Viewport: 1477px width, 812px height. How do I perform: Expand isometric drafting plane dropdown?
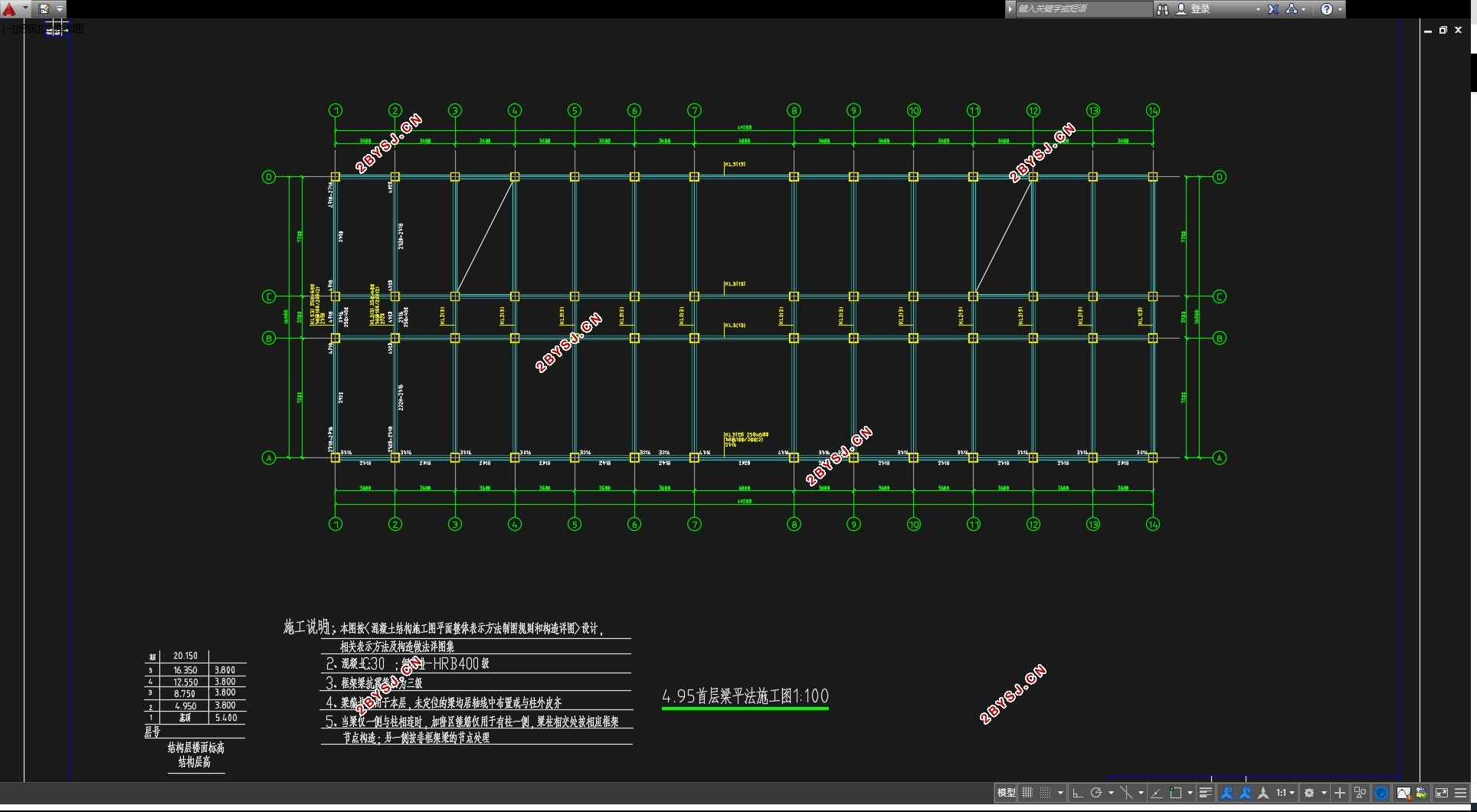1141,793
